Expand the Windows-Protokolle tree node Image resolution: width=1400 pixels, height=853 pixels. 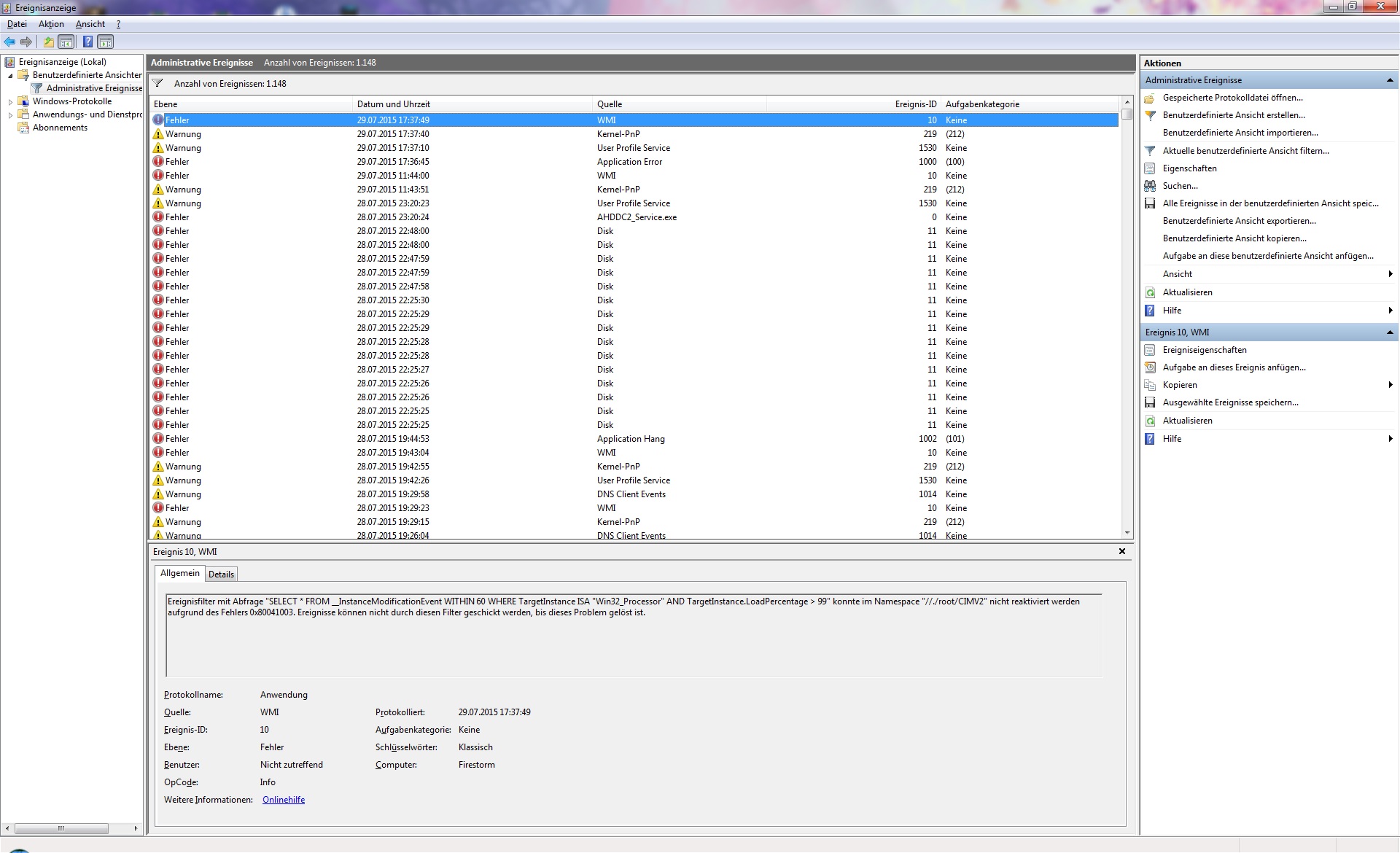10,102
